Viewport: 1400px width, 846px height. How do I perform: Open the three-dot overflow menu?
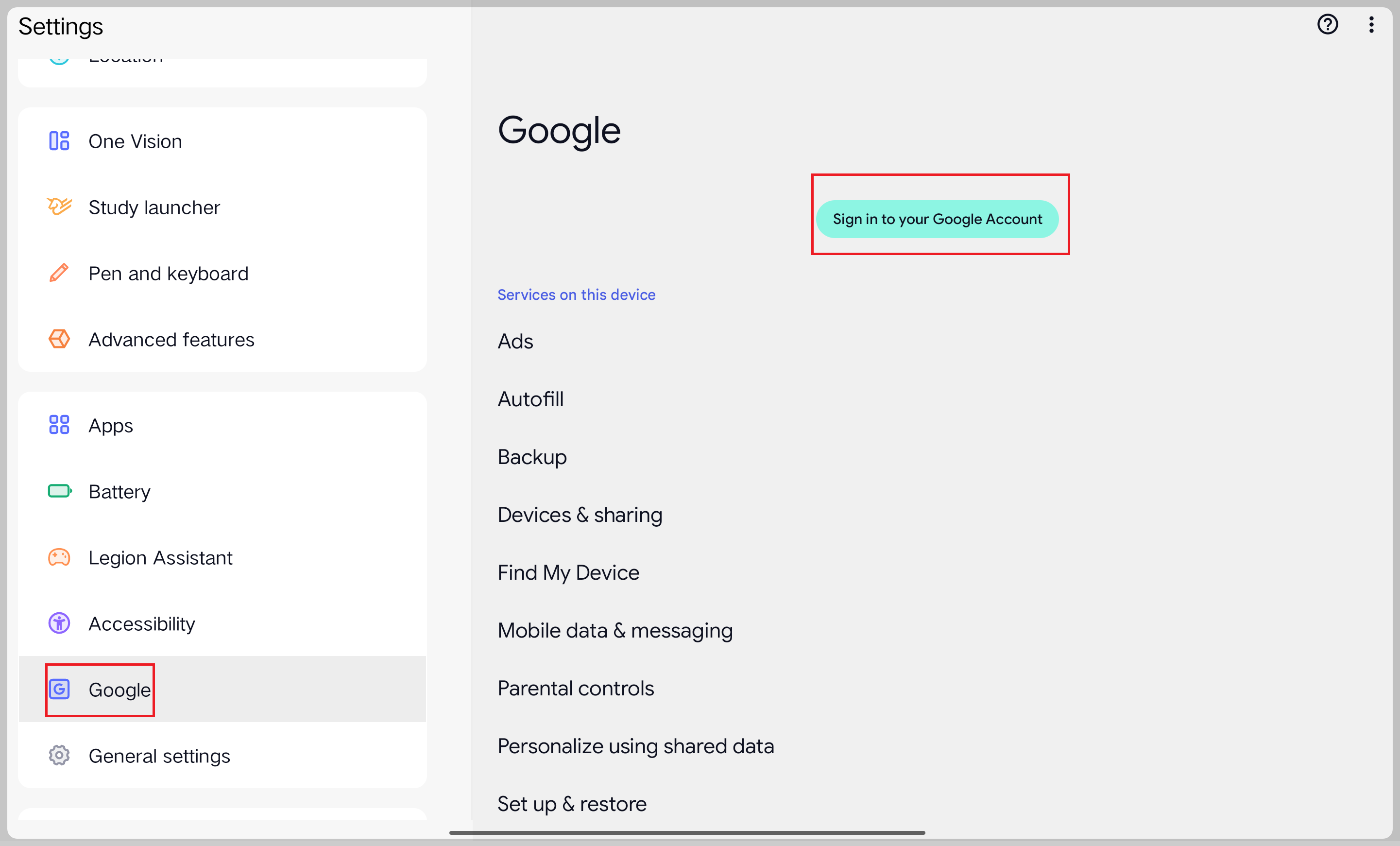tap(1371, 25)
